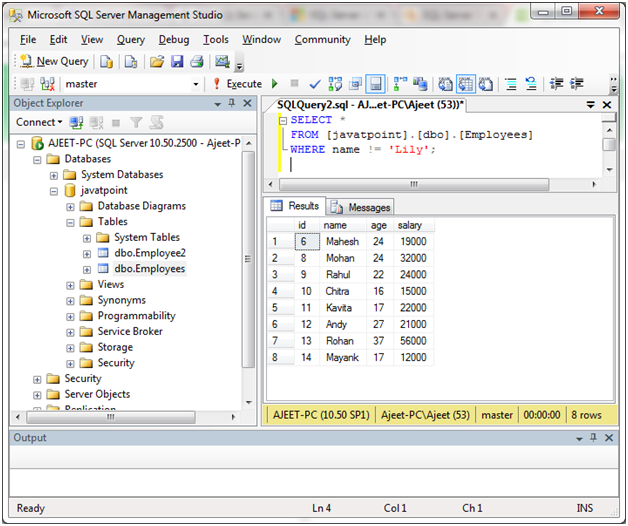
Task: Start debugging with the green arrow
Action: [x=275, y=84]
